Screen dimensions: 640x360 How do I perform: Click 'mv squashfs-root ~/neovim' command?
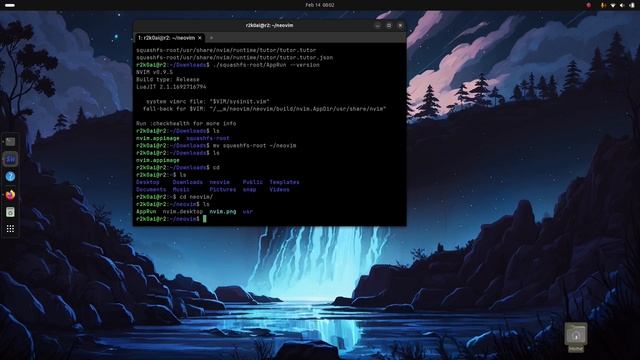click(255, 145)
